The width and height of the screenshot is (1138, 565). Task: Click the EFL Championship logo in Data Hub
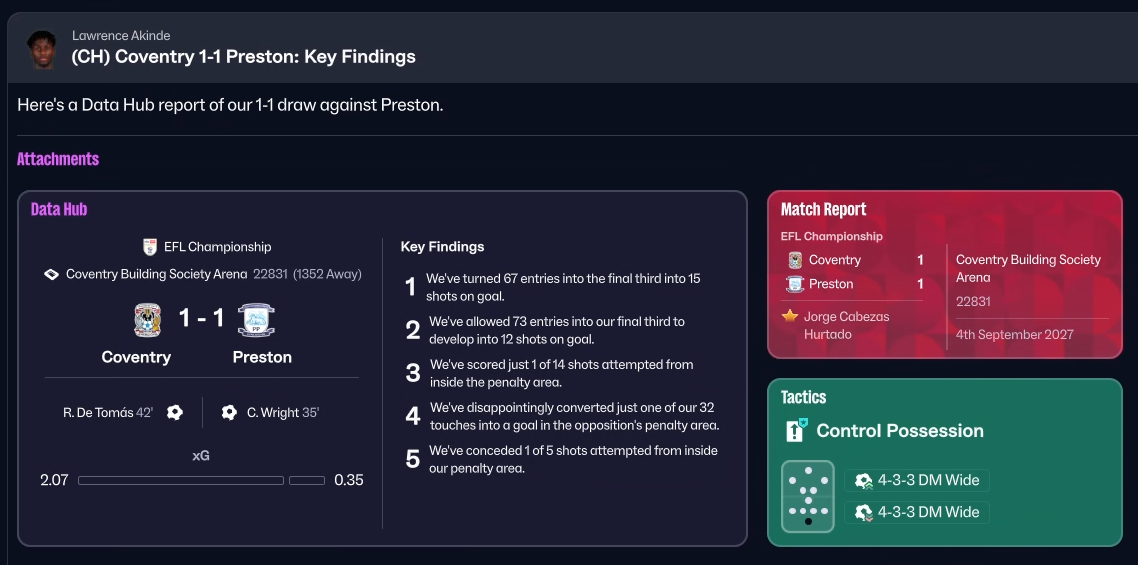coord(150,247)
